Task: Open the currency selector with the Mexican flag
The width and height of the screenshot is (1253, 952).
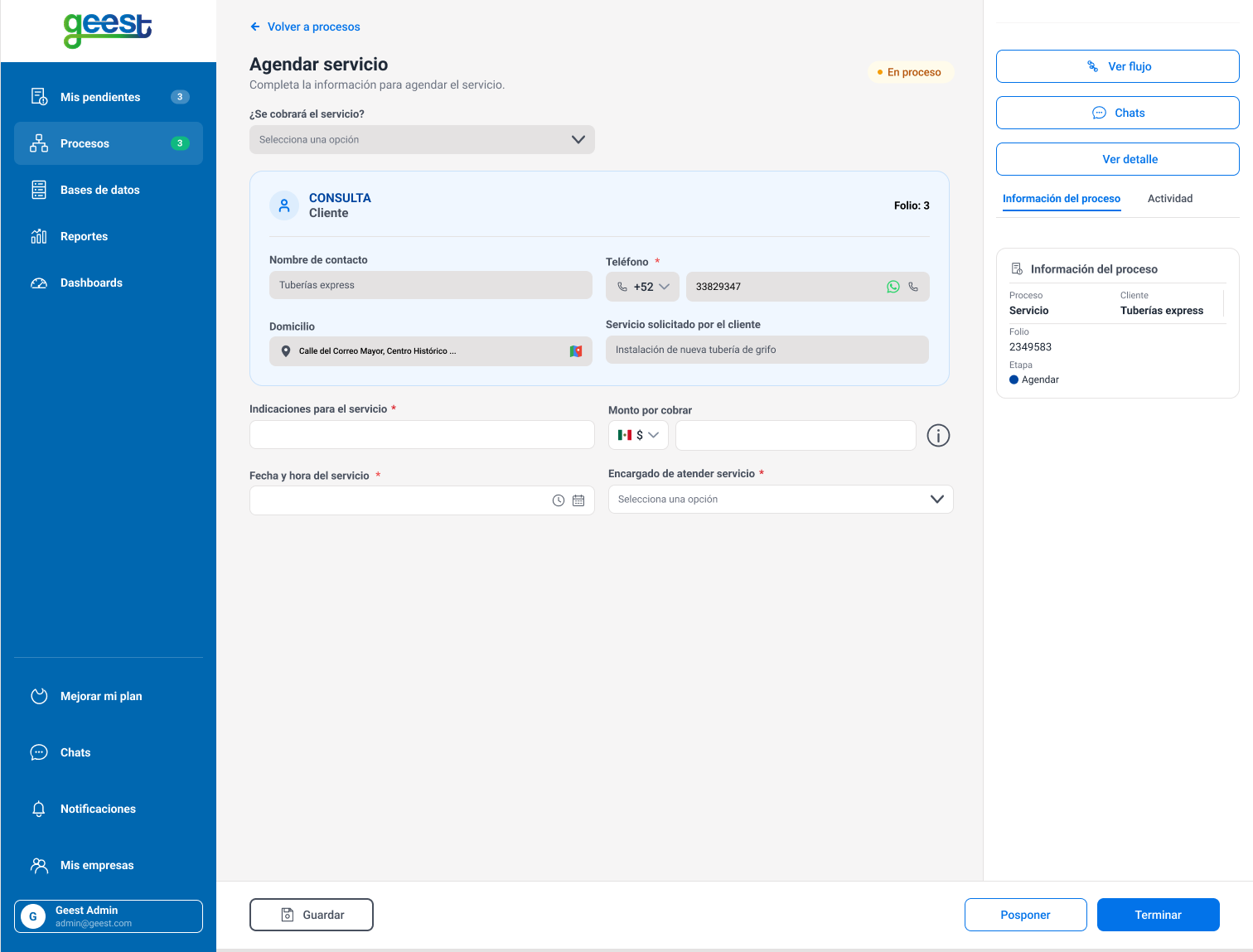Action: pos(638,435)
